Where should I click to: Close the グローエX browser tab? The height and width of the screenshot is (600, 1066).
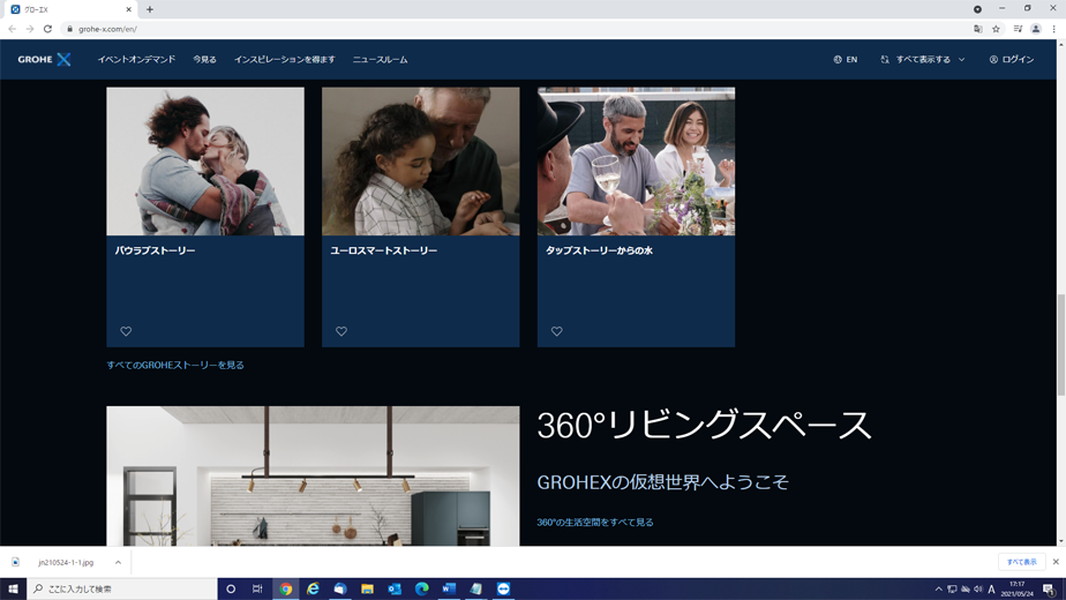click(x=128, y=10)
